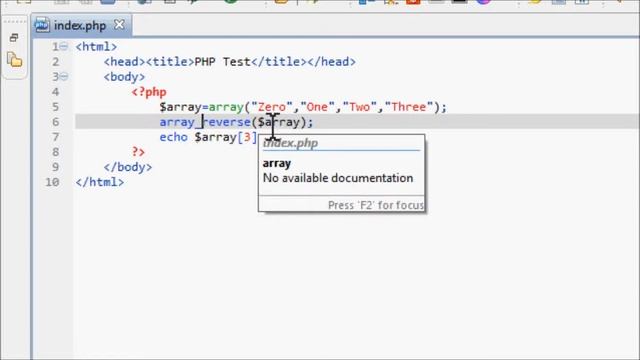
Task: Click line number 7 in the gutter
Action: click(x=56, y=137)
